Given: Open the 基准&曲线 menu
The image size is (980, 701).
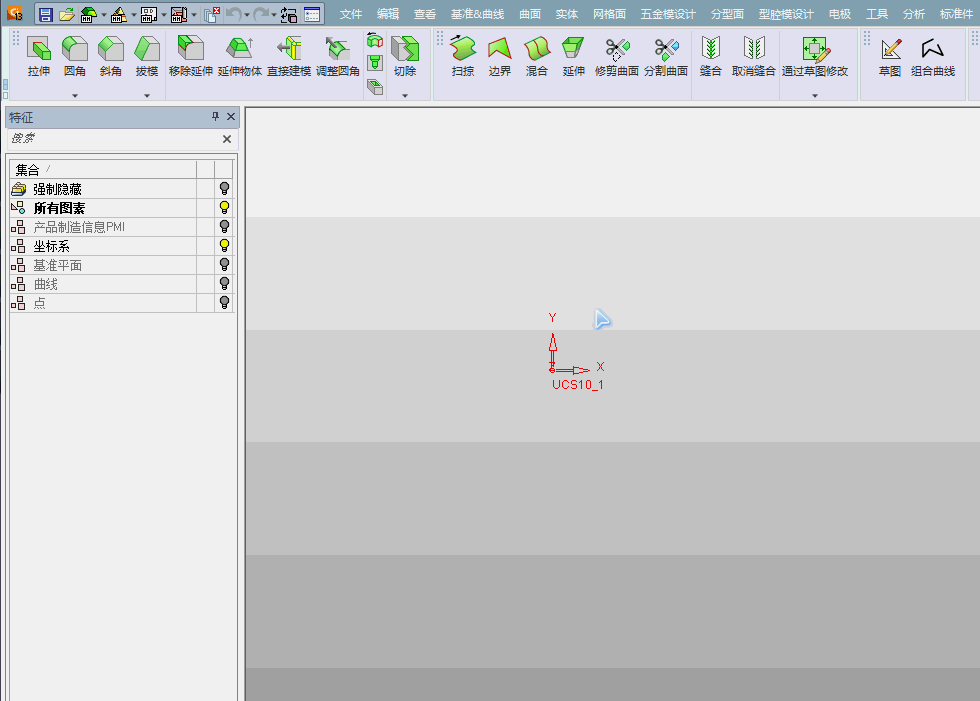Looking at the screenshot, I should [x=478, y=14].
